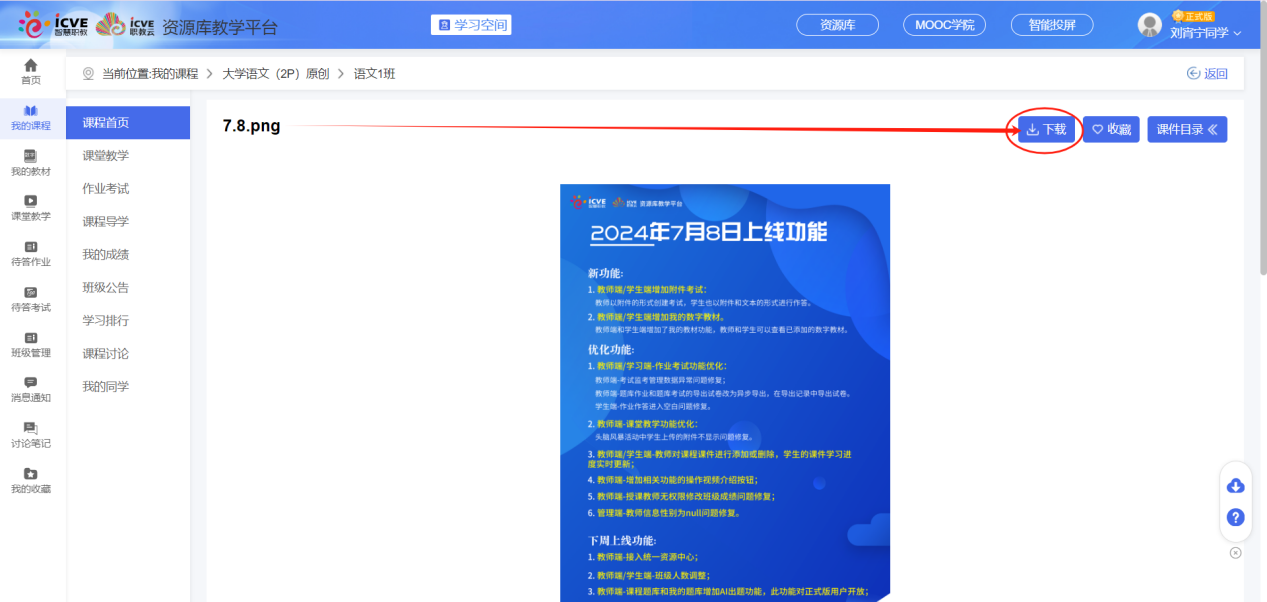Click the 班级管理 class management sidebar icon

click(30, 343)
